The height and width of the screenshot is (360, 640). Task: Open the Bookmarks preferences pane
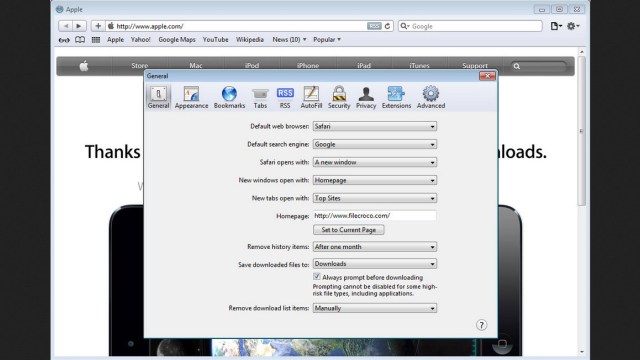(229, 98)
